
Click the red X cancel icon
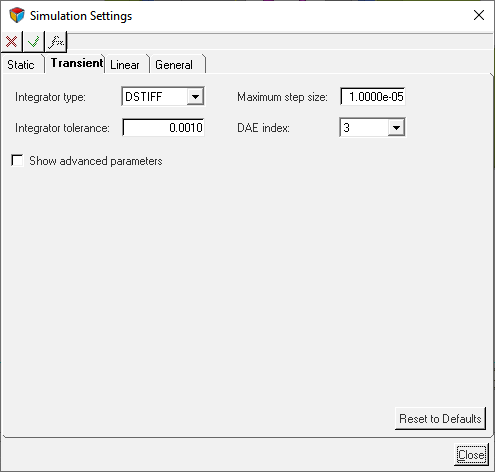pos(12,42)
